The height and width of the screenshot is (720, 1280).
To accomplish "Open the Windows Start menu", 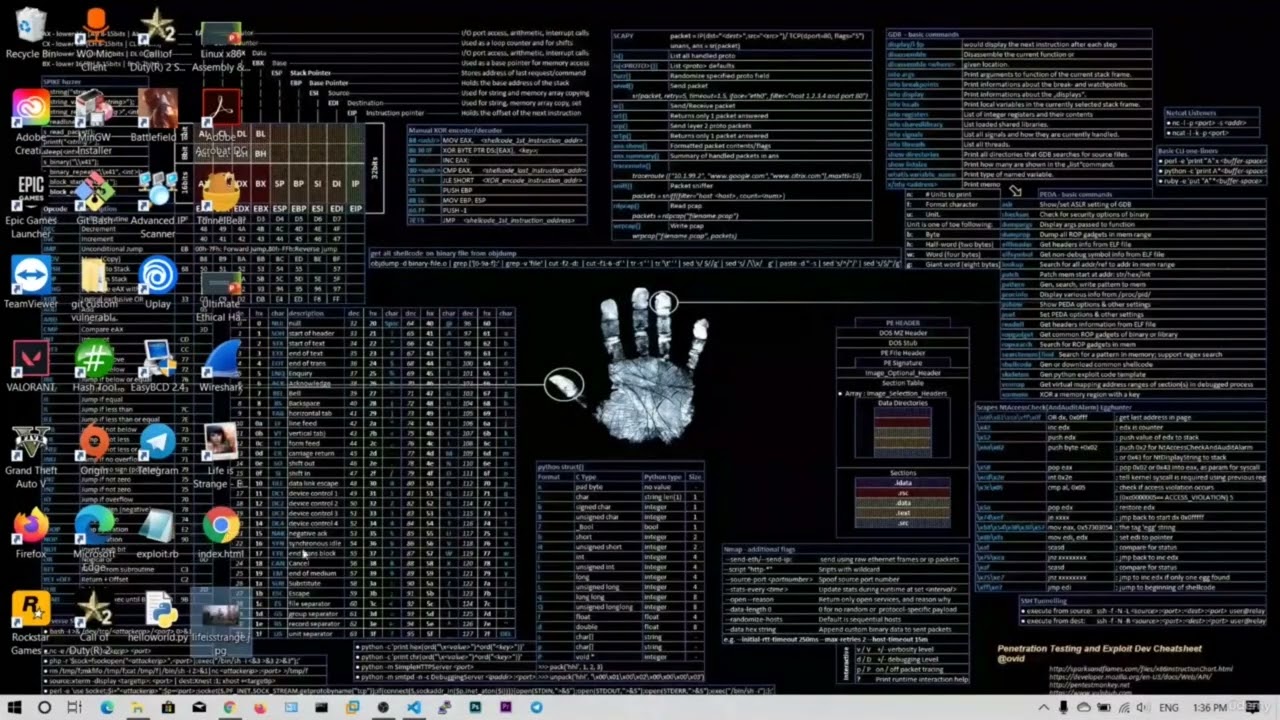I will pyautogui.click(x=14, y=707).
